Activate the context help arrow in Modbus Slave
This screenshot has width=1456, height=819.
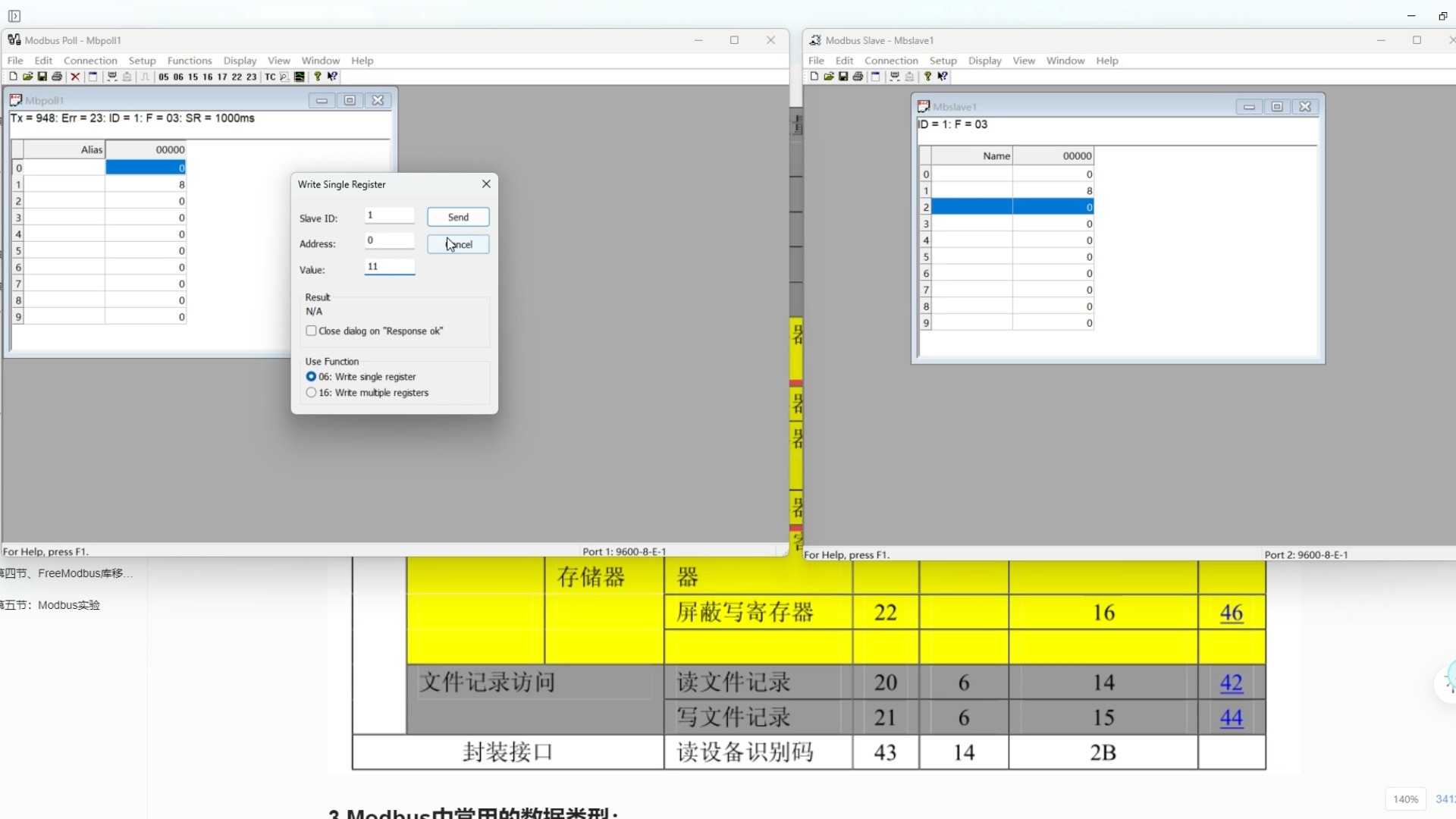(942, 77)
